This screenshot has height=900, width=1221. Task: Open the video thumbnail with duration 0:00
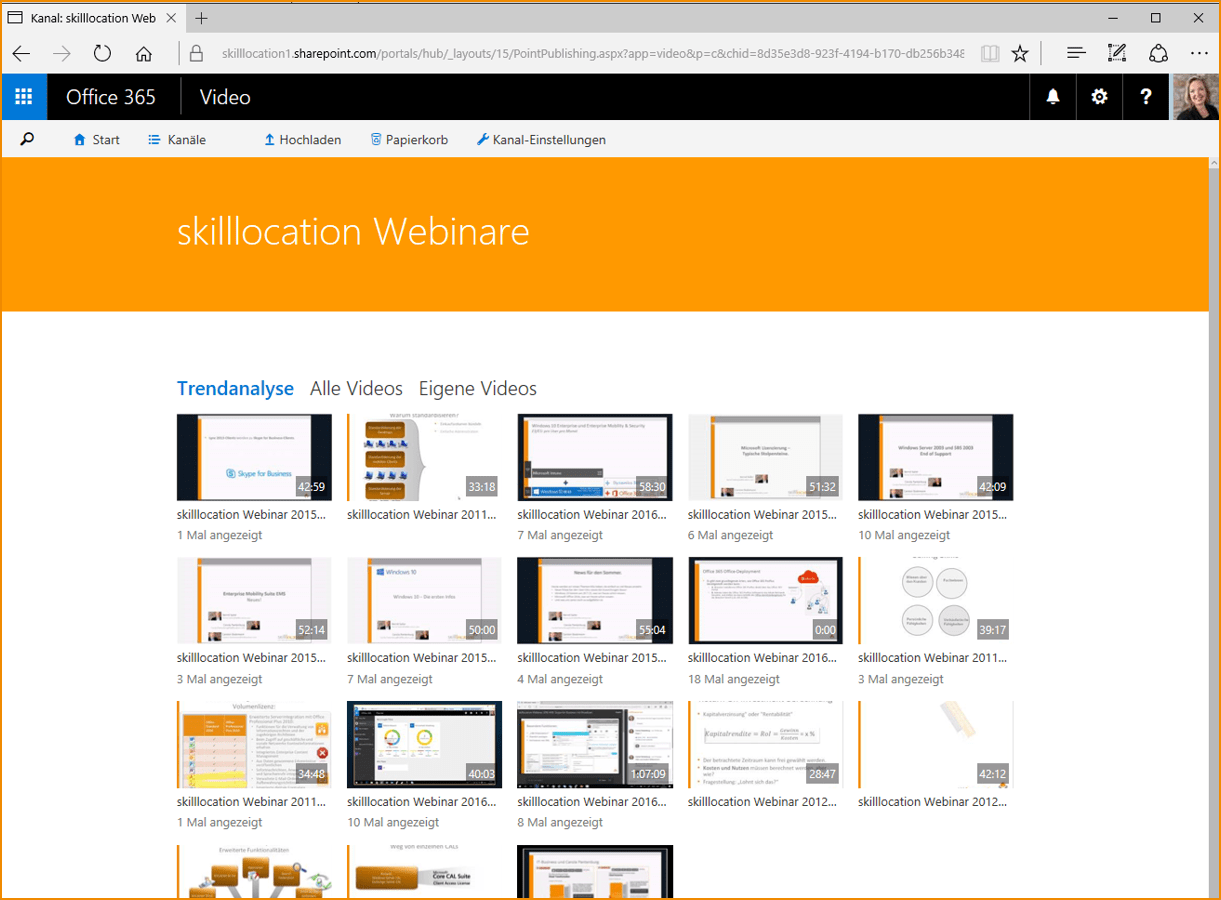[x=765, y=600]
